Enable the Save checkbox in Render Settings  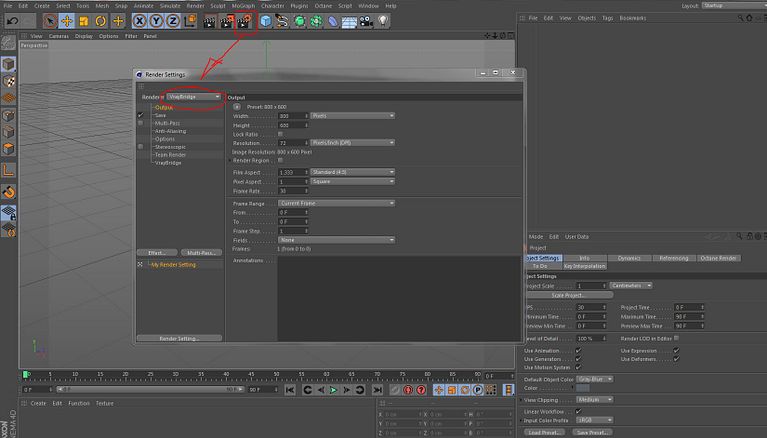click(x=140, y=115)
